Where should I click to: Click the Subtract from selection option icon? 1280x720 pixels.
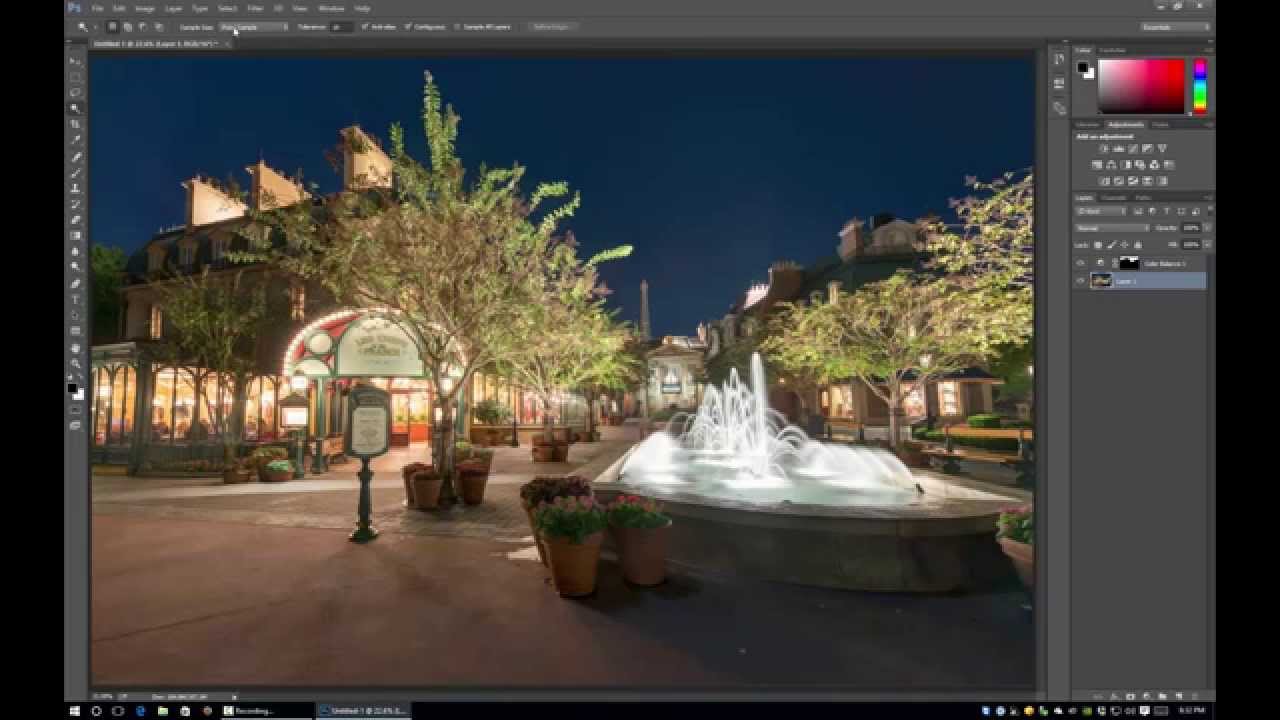143,27
